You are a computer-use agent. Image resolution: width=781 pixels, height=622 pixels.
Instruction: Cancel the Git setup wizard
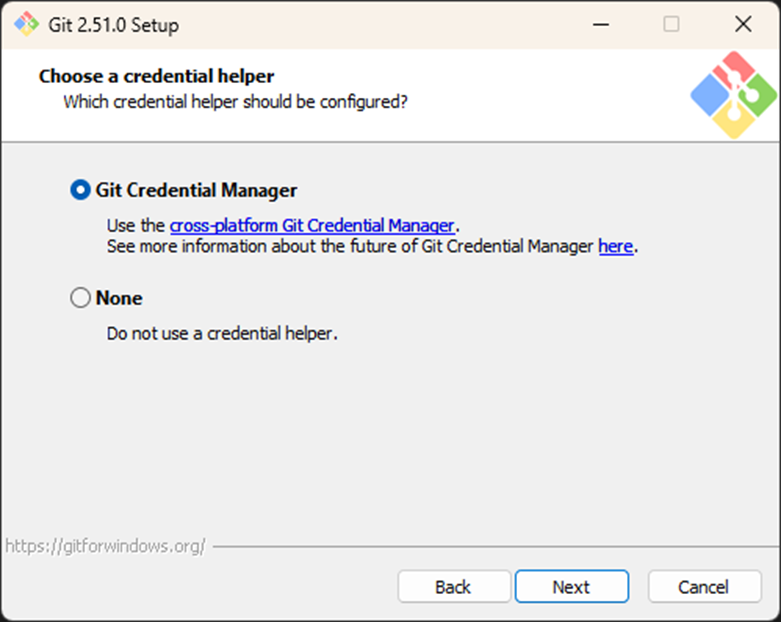(x=703, y=587)
